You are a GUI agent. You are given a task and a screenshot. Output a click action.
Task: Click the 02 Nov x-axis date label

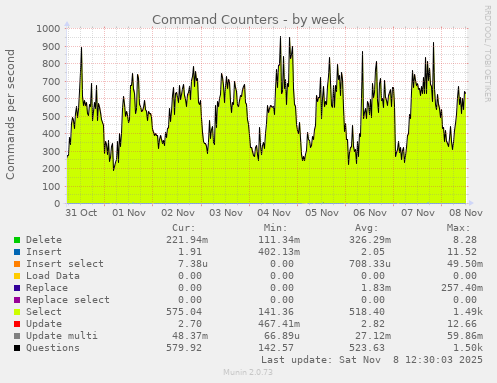pos(178,213)
